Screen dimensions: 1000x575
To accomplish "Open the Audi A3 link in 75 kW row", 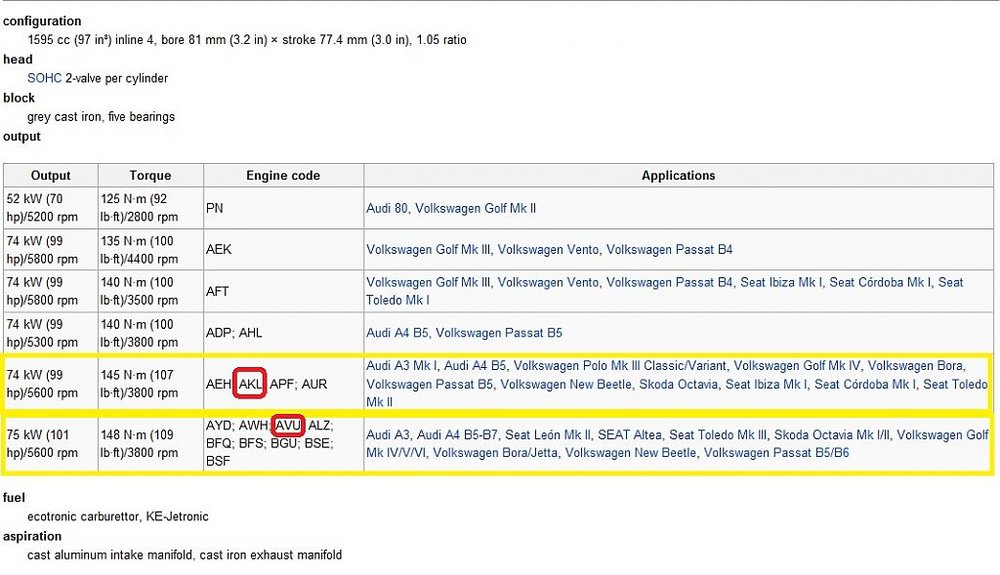I will point(388,435).
